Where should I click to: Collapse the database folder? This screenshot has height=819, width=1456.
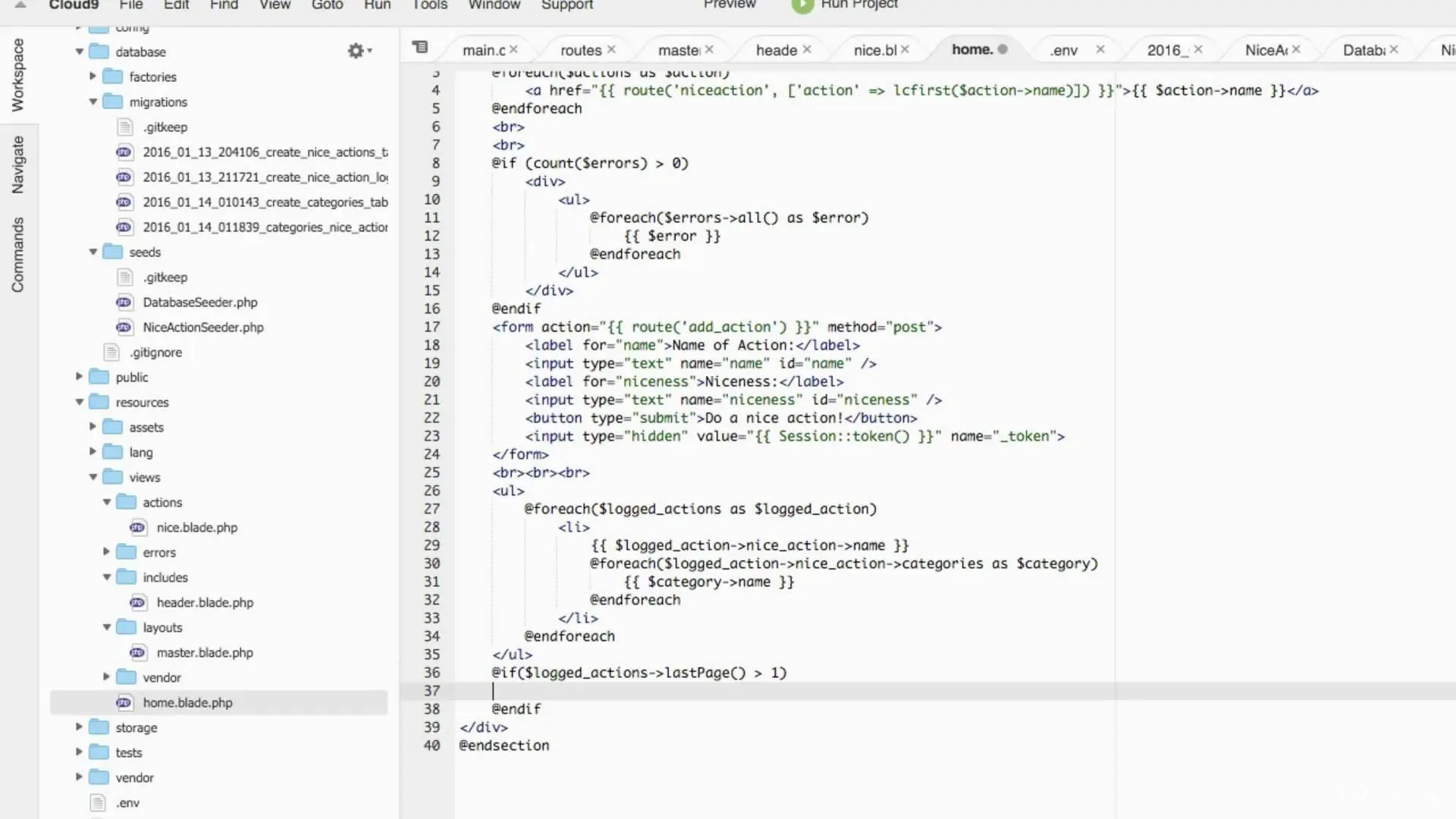79,52
